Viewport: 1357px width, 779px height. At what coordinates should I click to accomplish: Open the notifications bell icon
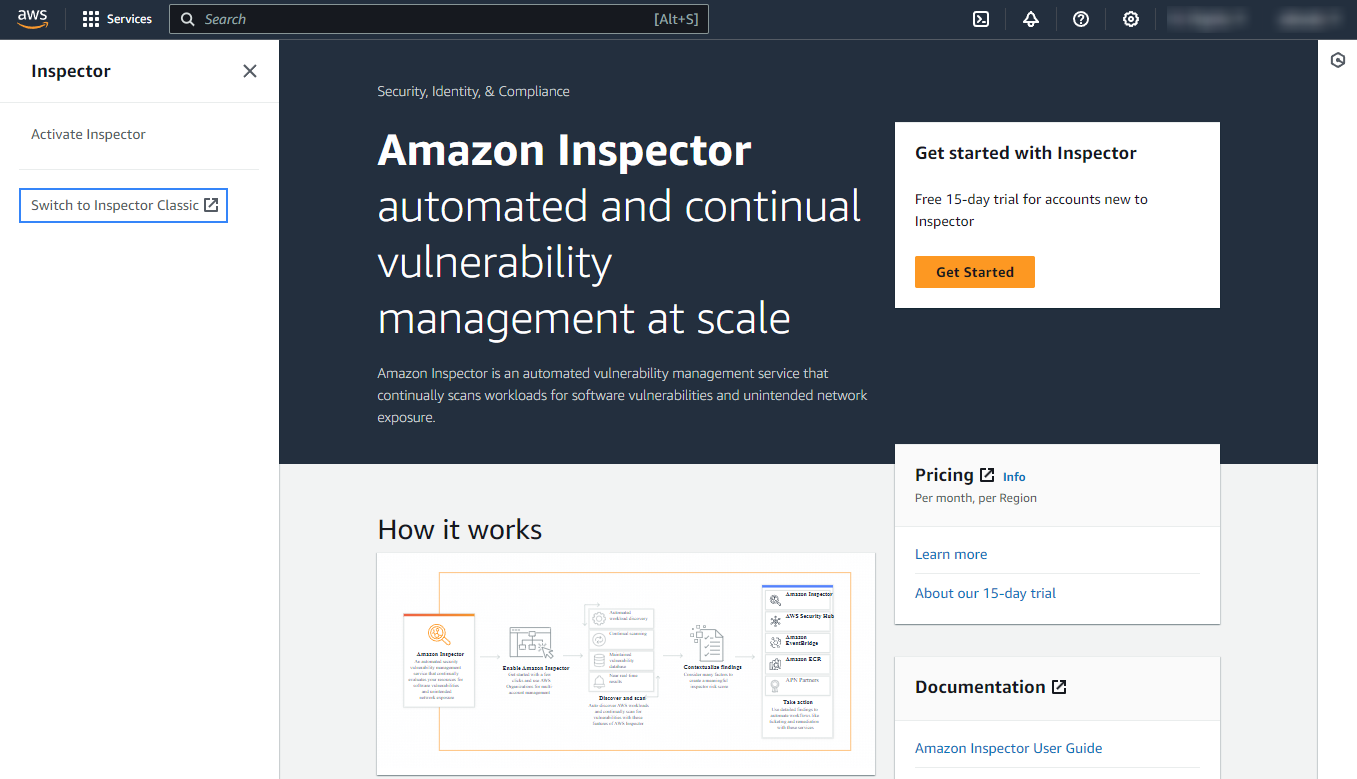tap(1031, 19)
